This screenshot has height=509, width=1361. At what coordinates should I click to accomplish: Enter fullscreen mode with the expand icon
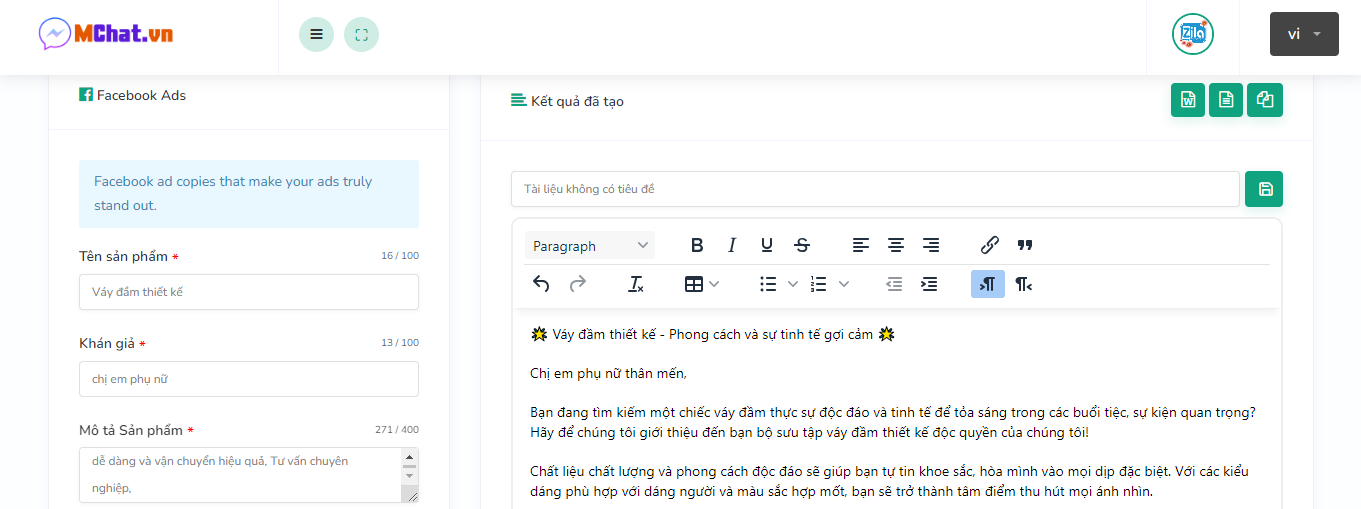click(x=361, y=34)
